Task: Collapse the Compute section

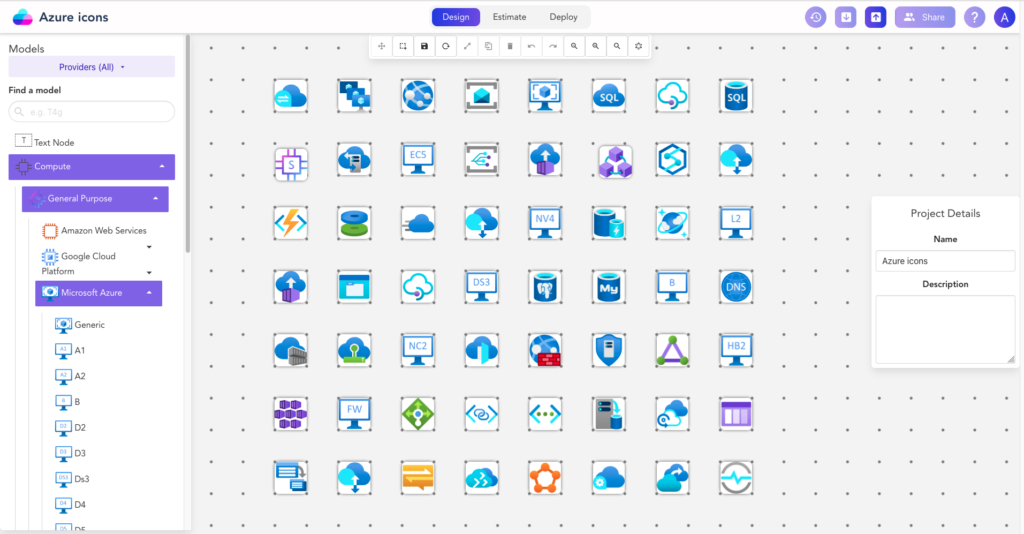Action: tap(91, 166)
